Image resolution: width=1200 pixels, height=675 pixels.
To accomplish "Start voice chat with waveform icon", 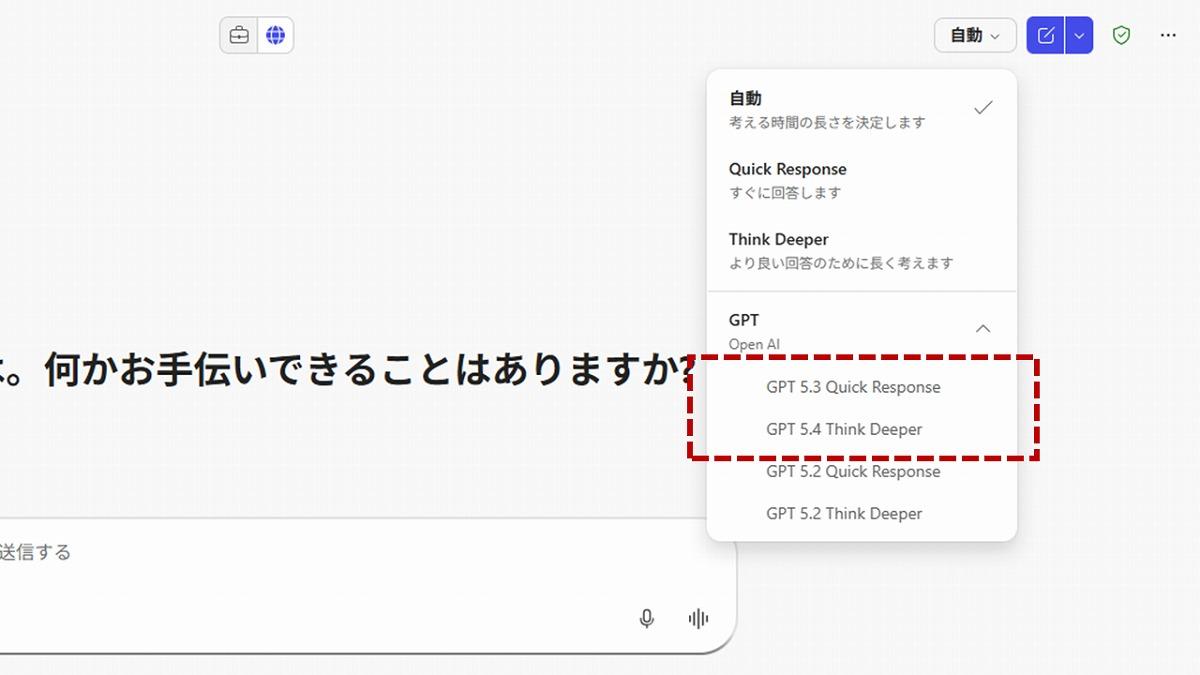I will 698,619.
